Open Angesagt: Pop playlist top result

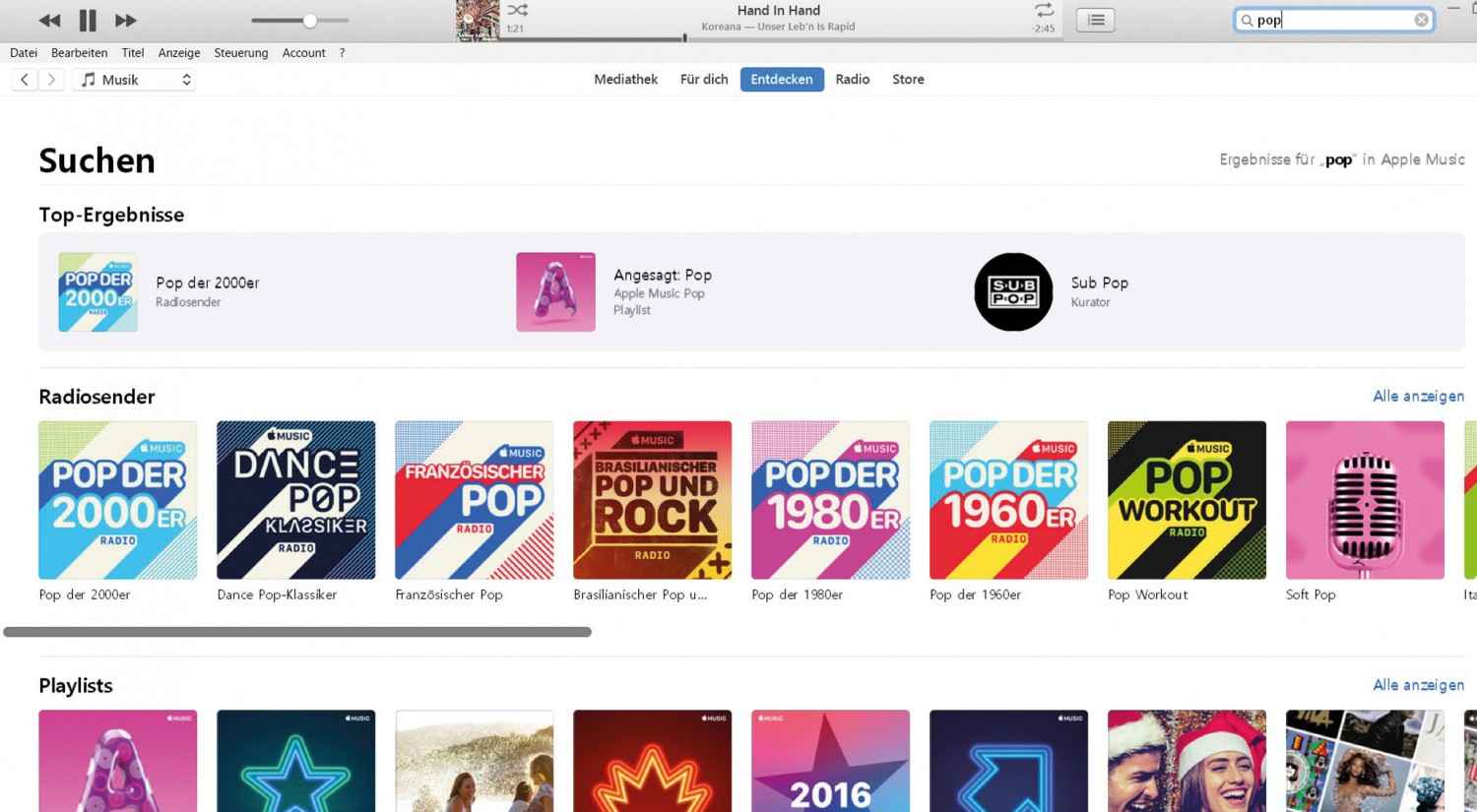556,292
